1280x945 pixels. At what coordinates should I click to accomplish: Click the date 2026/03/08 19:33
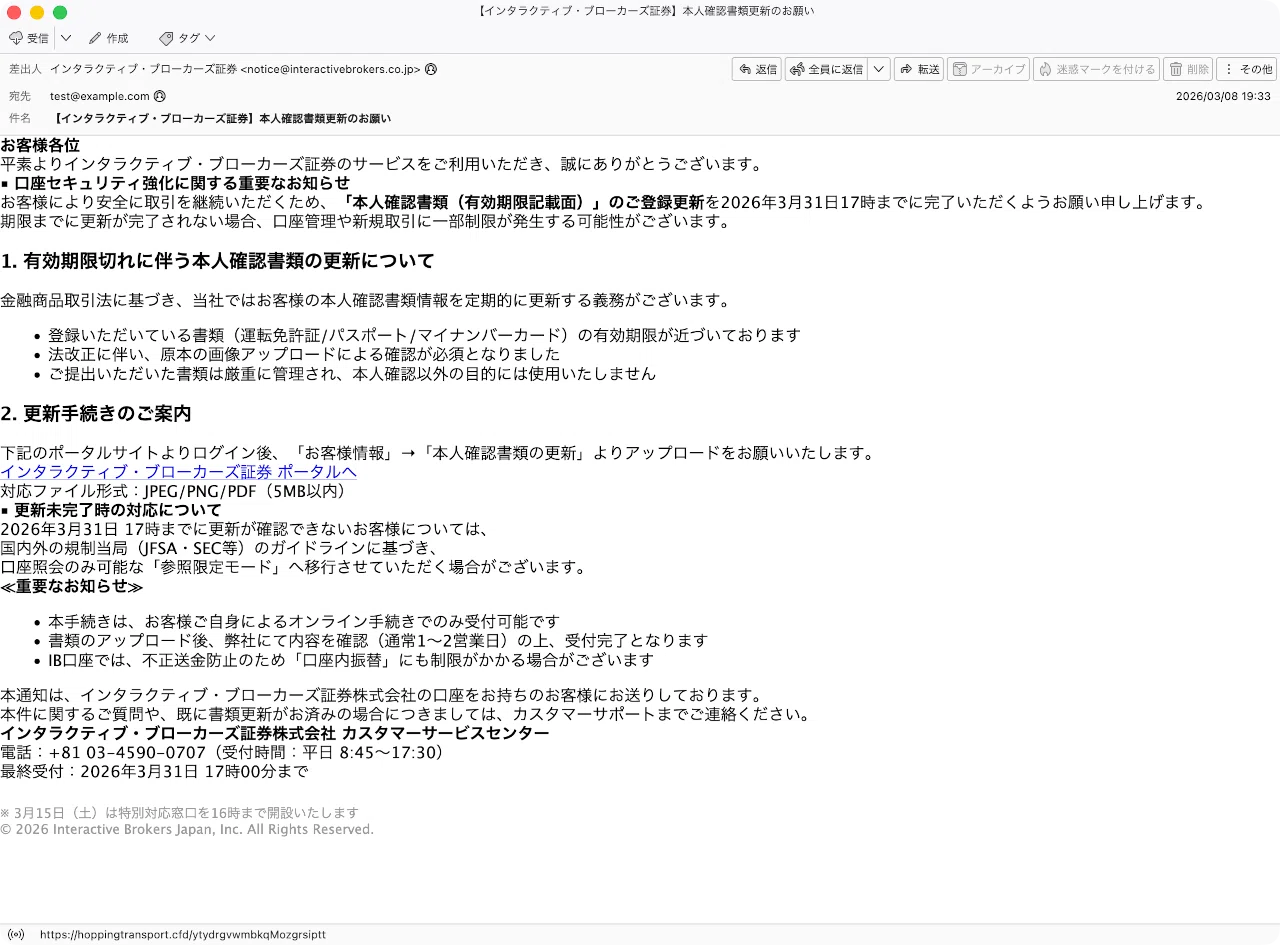(x=1223, y=96)
